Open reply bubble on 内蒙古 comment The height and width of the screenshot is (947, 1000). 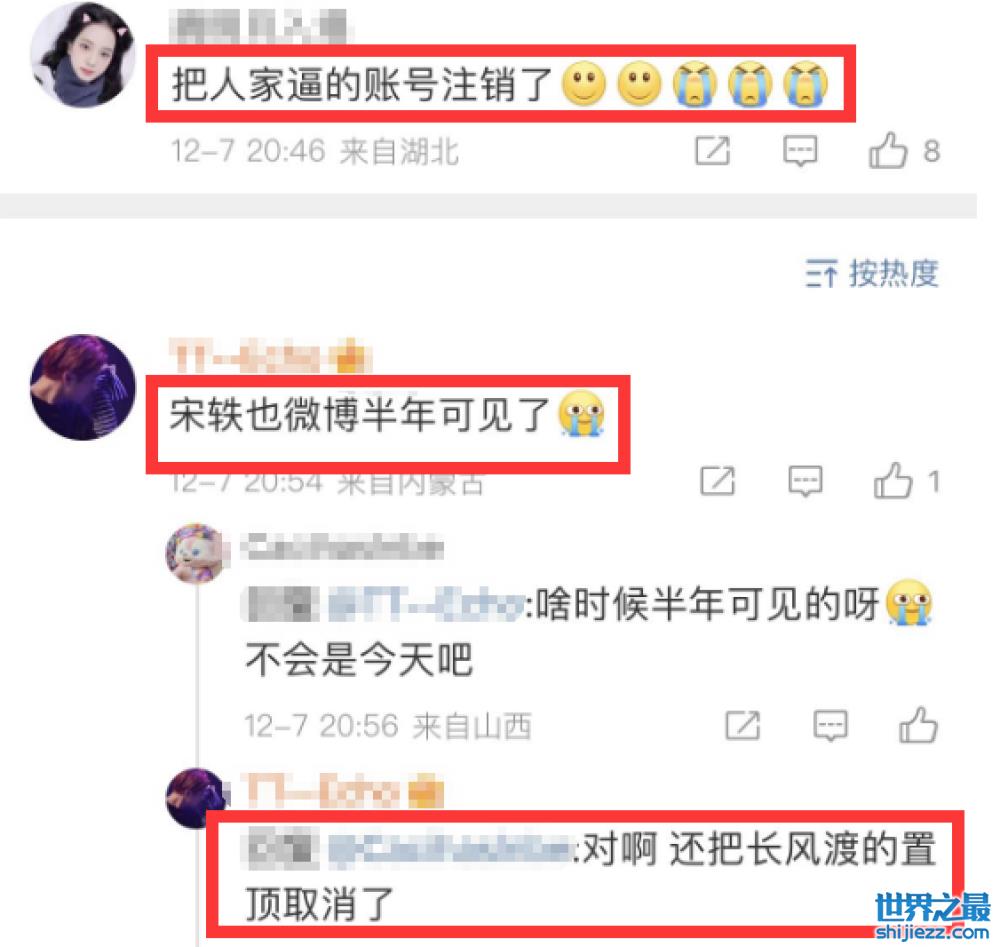coord(805,480)
